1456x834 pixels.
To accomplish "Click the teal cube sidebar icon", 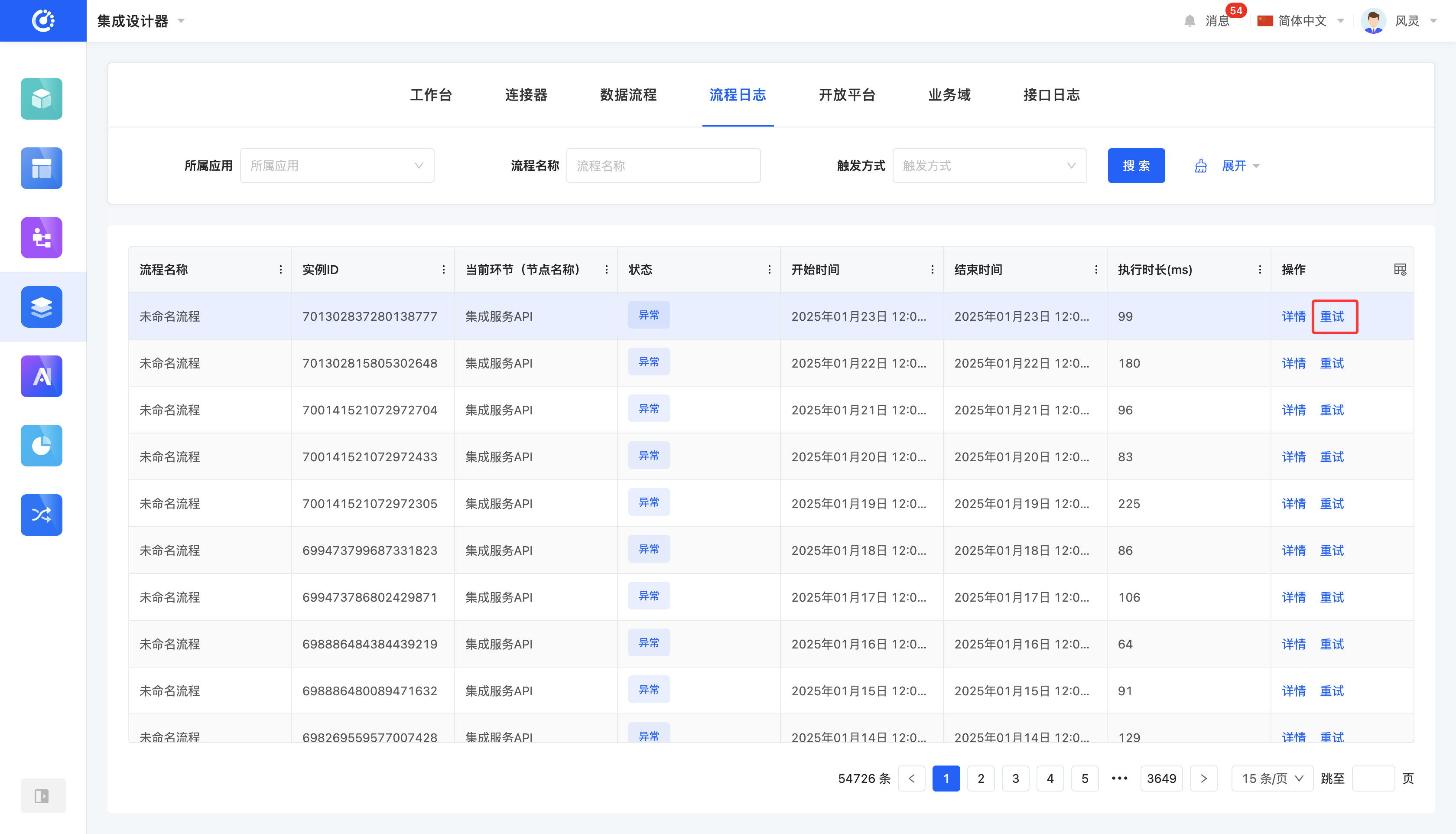I will (41, 98).
